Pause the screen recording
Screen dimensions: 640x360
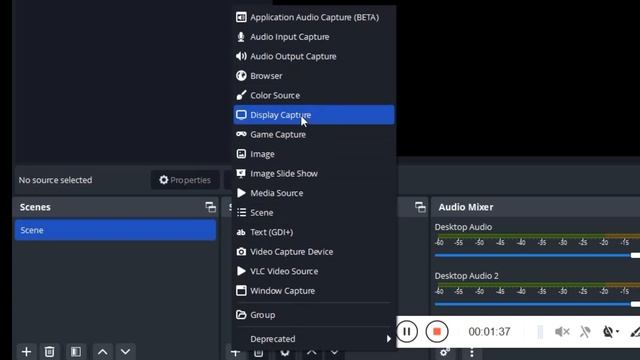pos(407,331)
